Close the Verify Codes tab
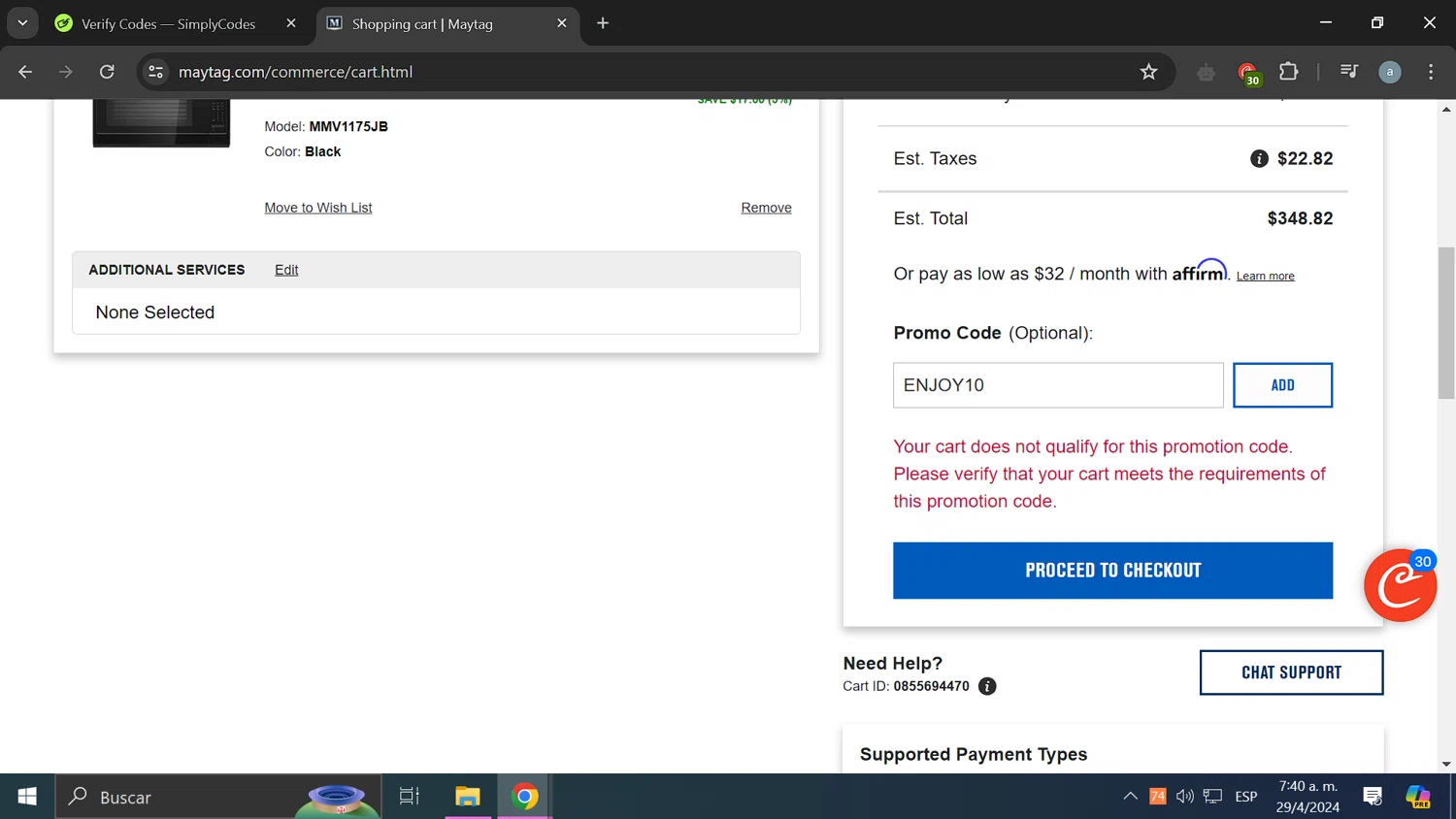 click(291, 23)
